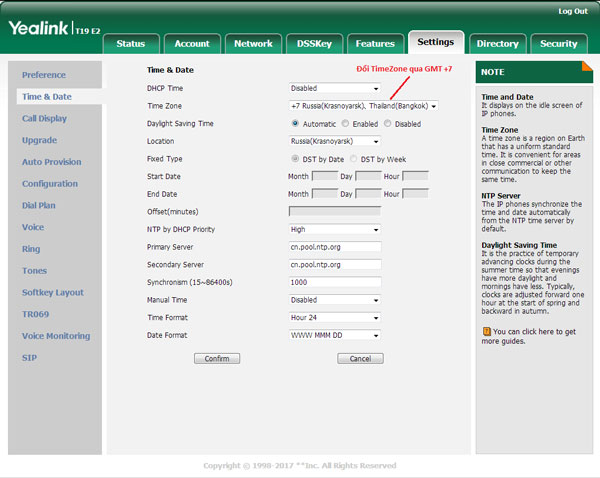Select Disabled daylight saving option

389,124
